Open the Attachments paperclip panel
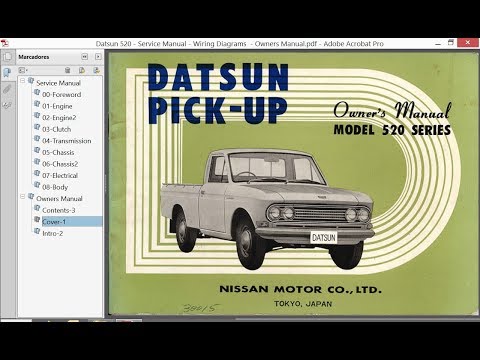Viewport: 480px width, 360px height. [x=7, y=89]
